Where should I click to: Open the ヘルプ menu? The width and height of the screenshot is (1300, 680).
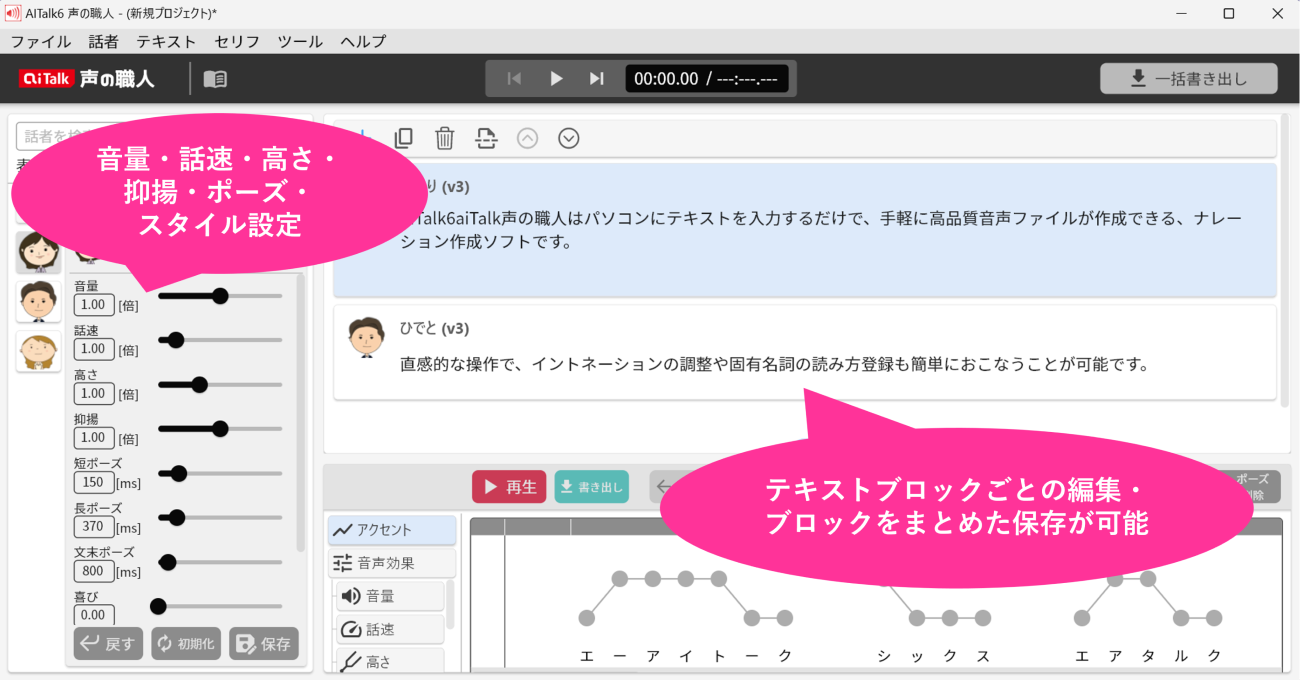click(x=363, y=42)
